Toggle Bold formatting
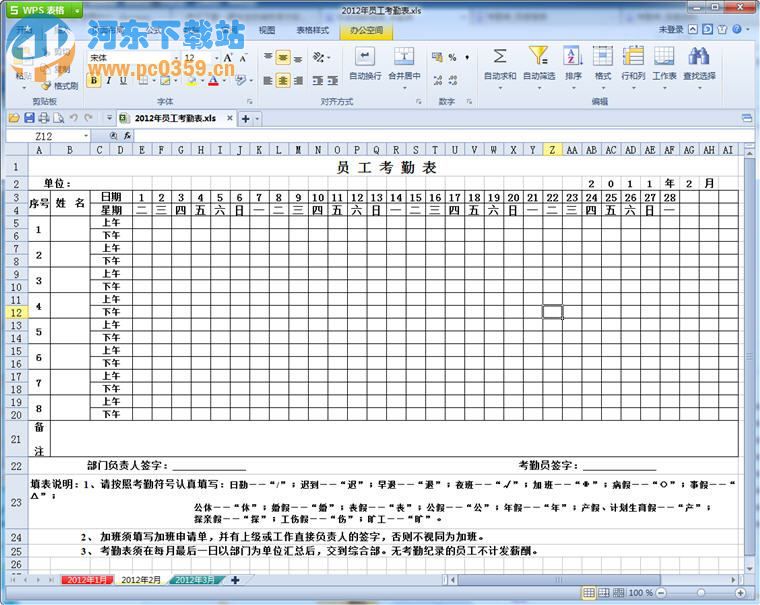 (x=94, y=80)
